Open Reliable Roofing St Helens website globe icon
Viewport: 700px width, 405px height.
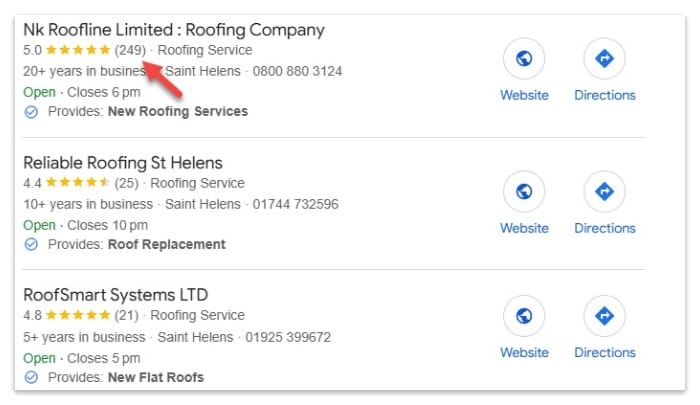524,192
